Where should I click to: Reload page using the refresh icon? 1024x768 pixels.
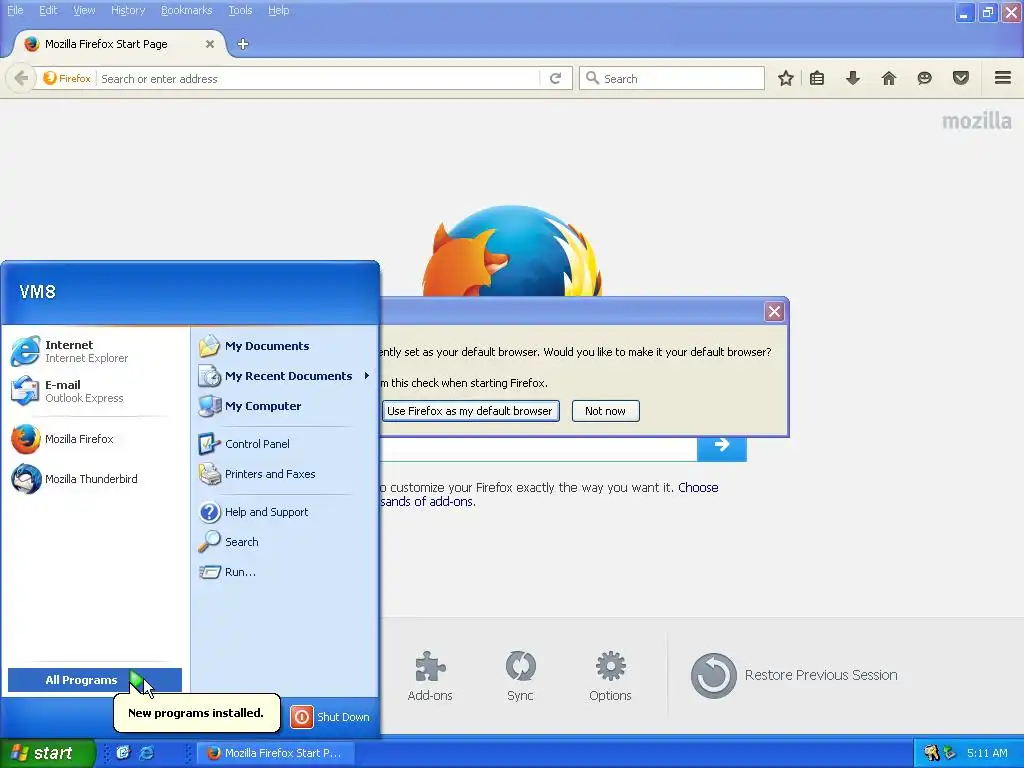click(x=555, y=78)
